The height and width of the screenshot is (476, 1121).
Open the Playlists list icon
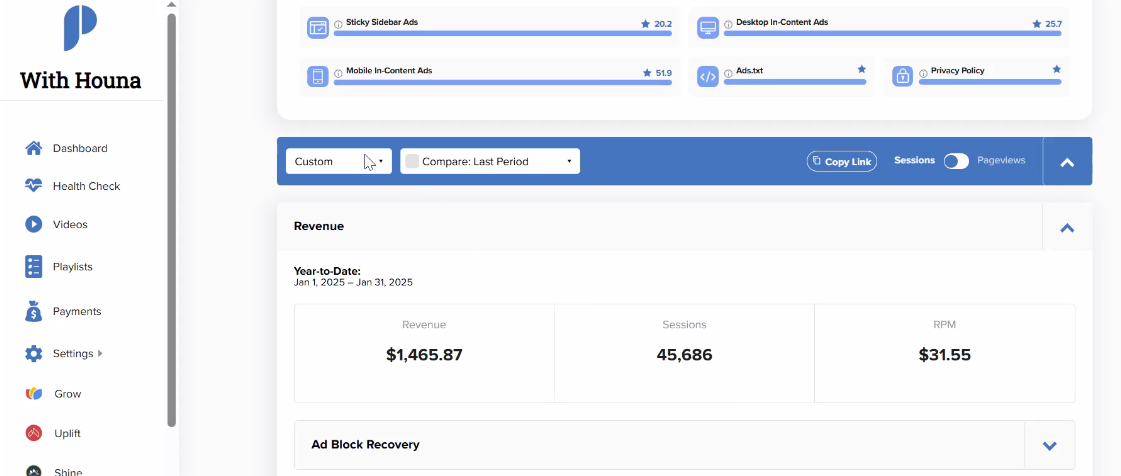34,267
